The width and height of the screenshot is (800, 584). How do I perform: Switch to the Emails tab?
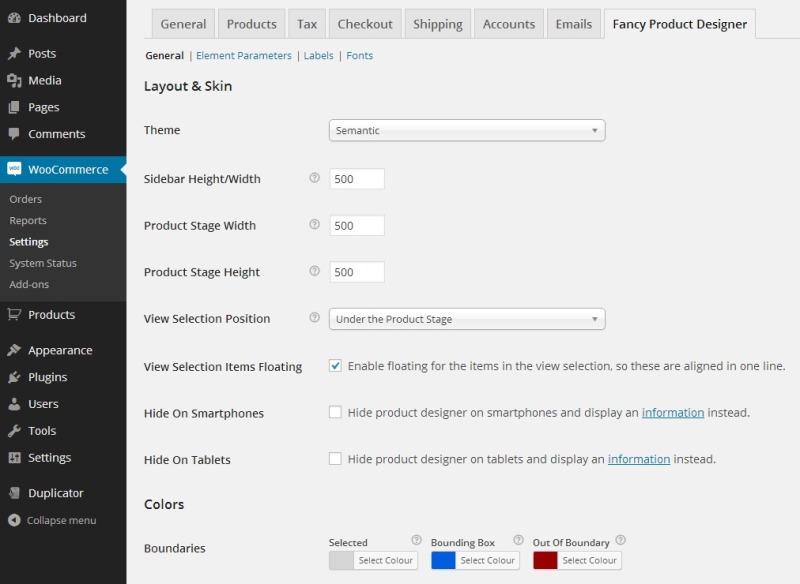coord(574,24)
